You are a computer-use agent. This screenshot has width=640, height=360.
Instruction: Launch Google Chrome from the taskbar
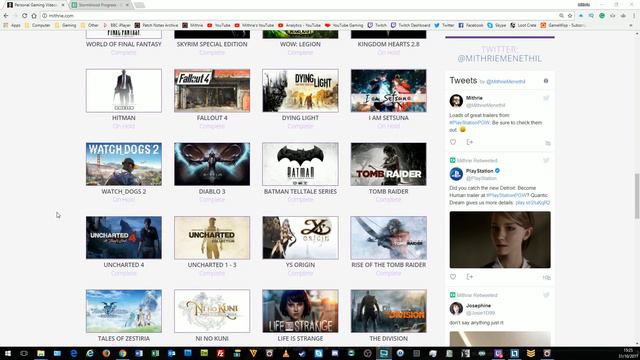(122, 353)
